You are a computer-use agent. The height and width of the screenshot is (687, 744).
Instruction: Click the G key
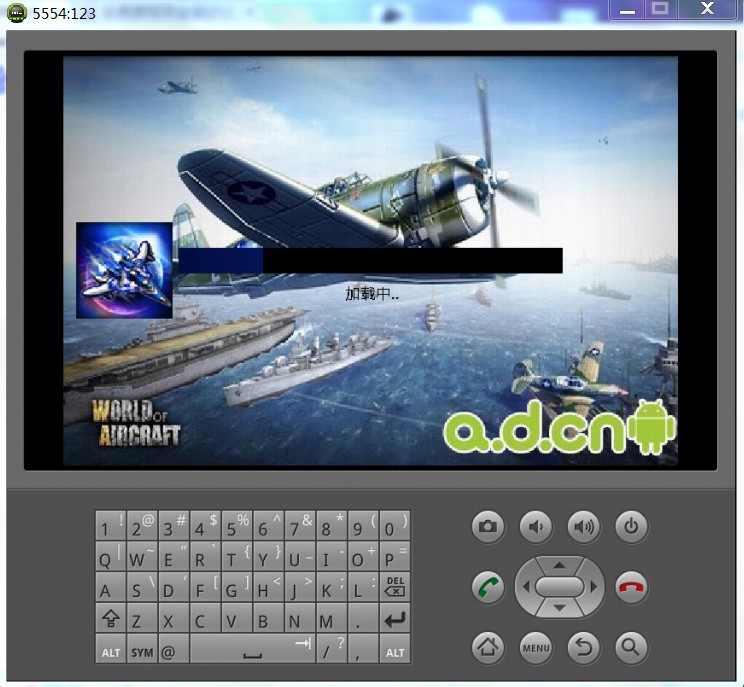(237, 587)
